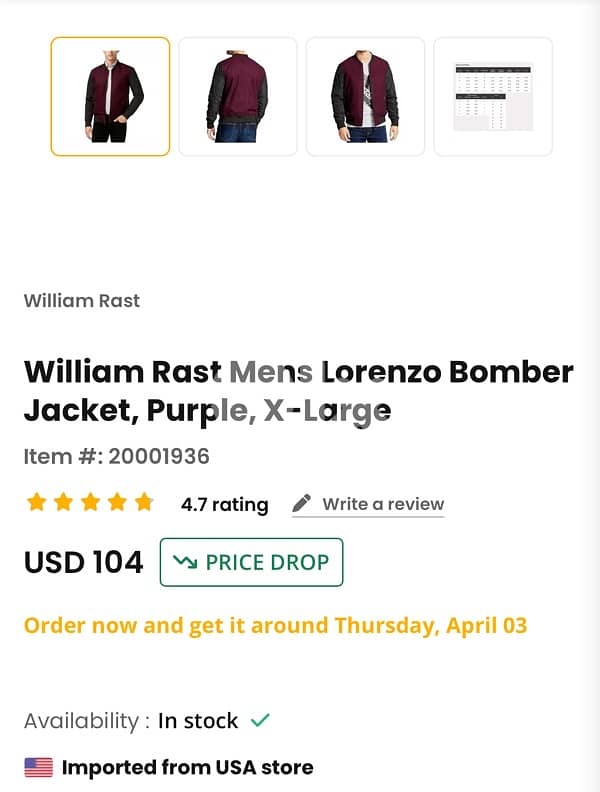Click the USA flag icon
The width and height of the screenshot is (600, 792).
click(38, 768)
